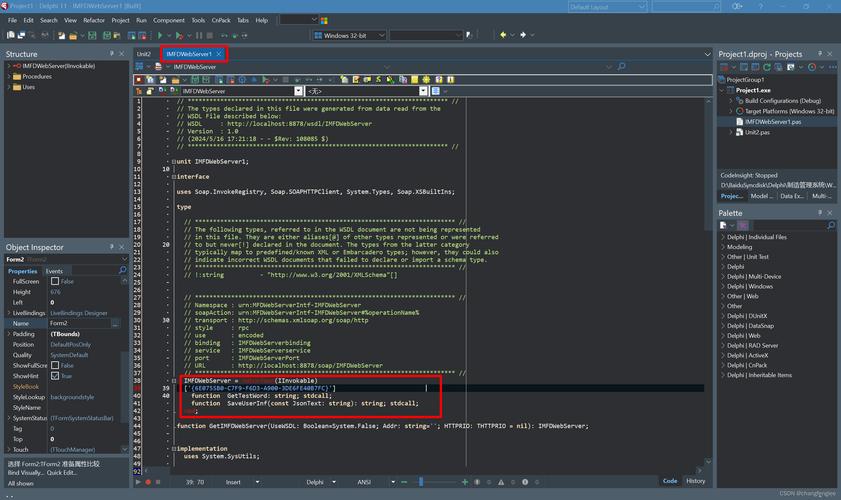This screenshot has height=500, width=841.
Task: Toggle the FullScreen property checkbox
Action: pos(55,281)
